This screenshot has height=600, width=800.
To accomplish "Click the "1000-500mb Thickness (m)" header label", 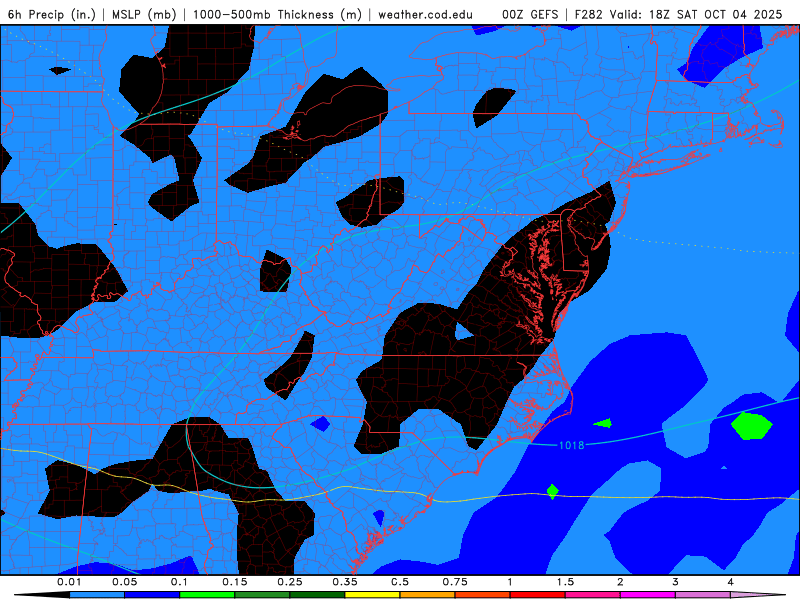I will pyautogui.click(x=277, y=14).
